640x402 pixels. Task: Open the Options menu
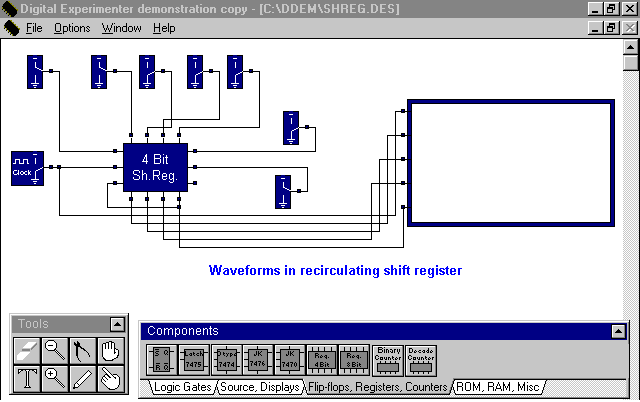(72, 28)
